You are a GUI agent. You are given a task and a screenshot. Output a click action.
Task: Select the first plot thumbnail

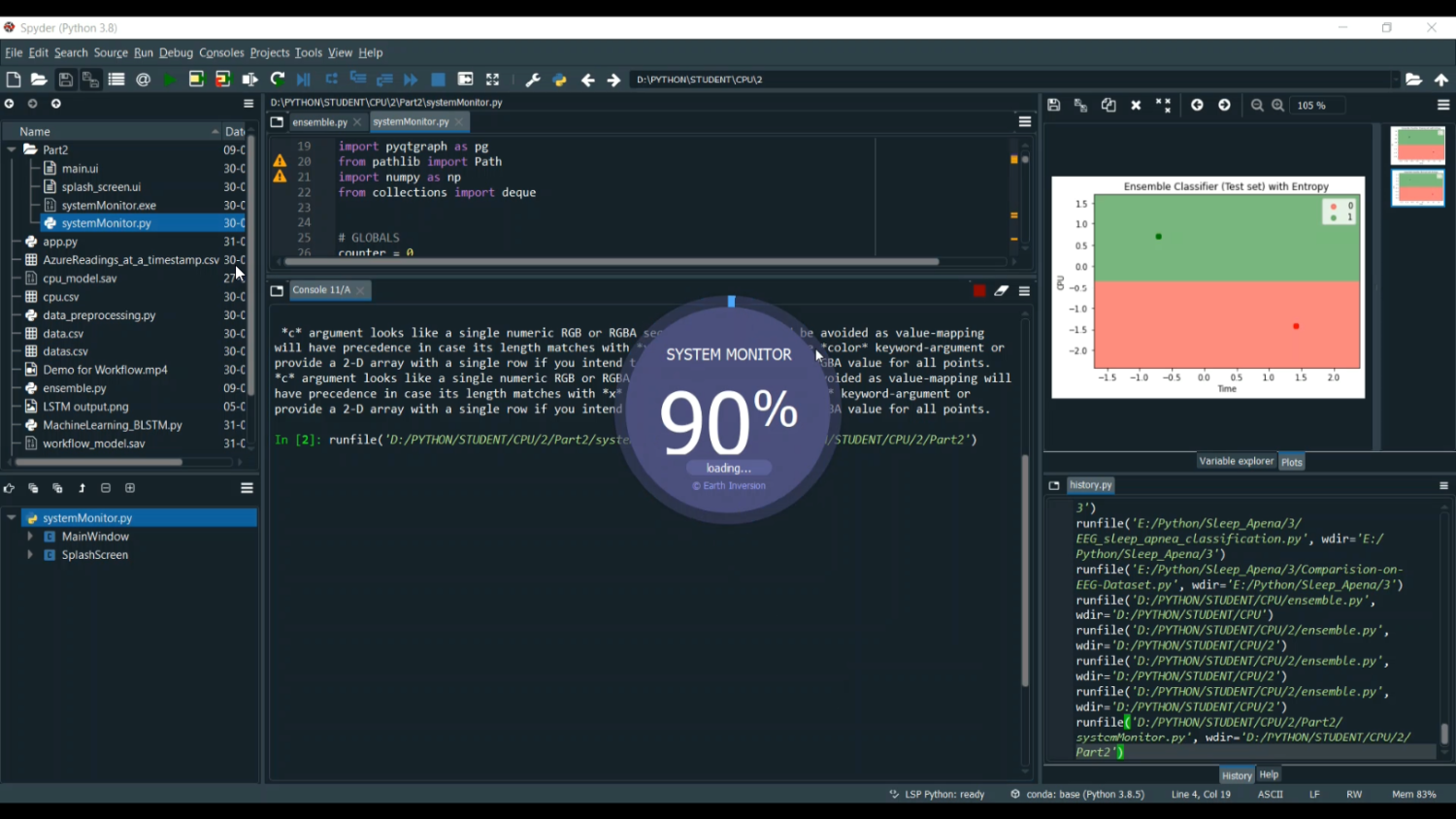(x=1417, y=146)
